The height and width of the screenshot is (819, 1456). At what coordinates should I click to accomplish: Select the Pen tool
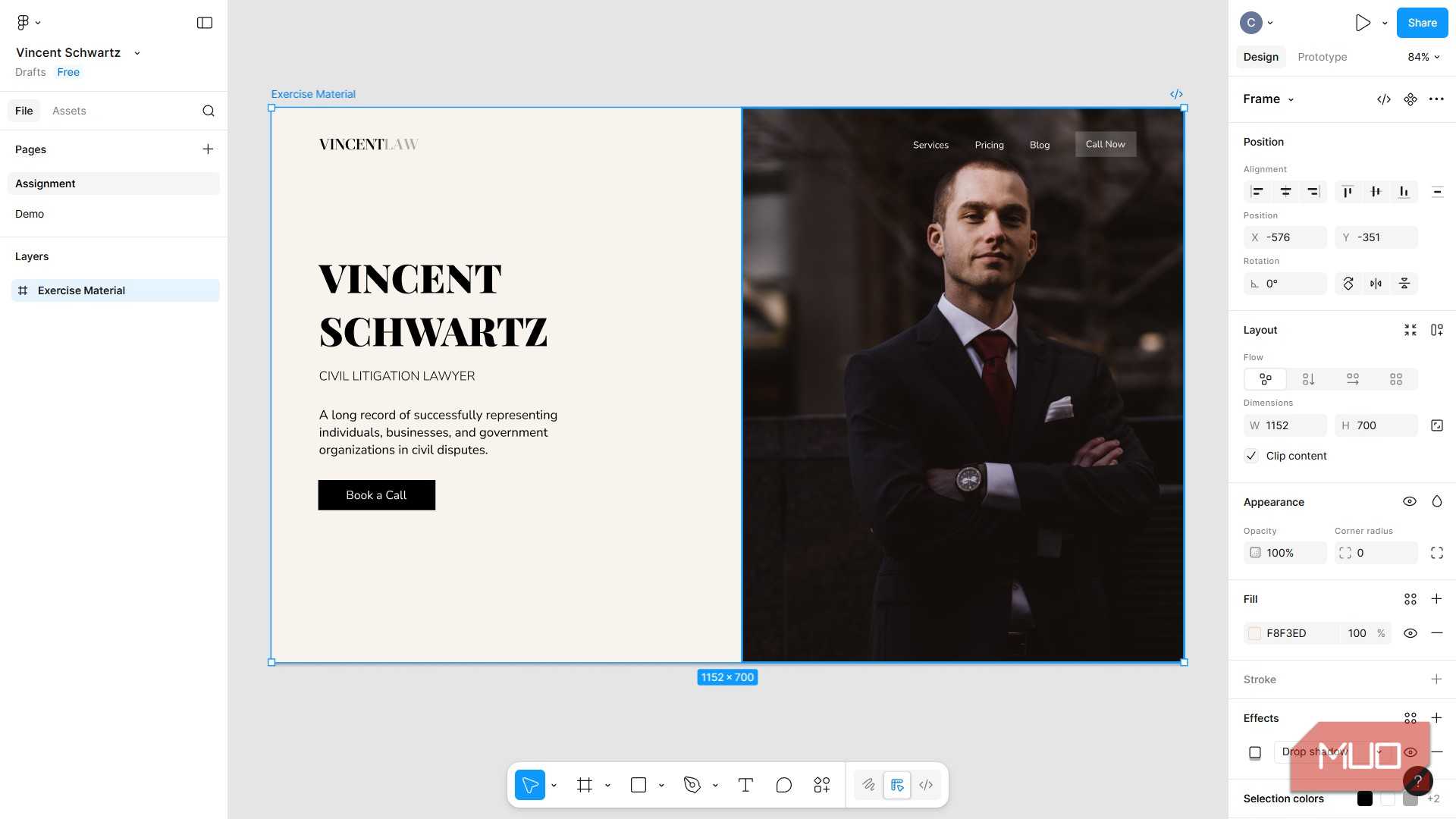point(692,785)
